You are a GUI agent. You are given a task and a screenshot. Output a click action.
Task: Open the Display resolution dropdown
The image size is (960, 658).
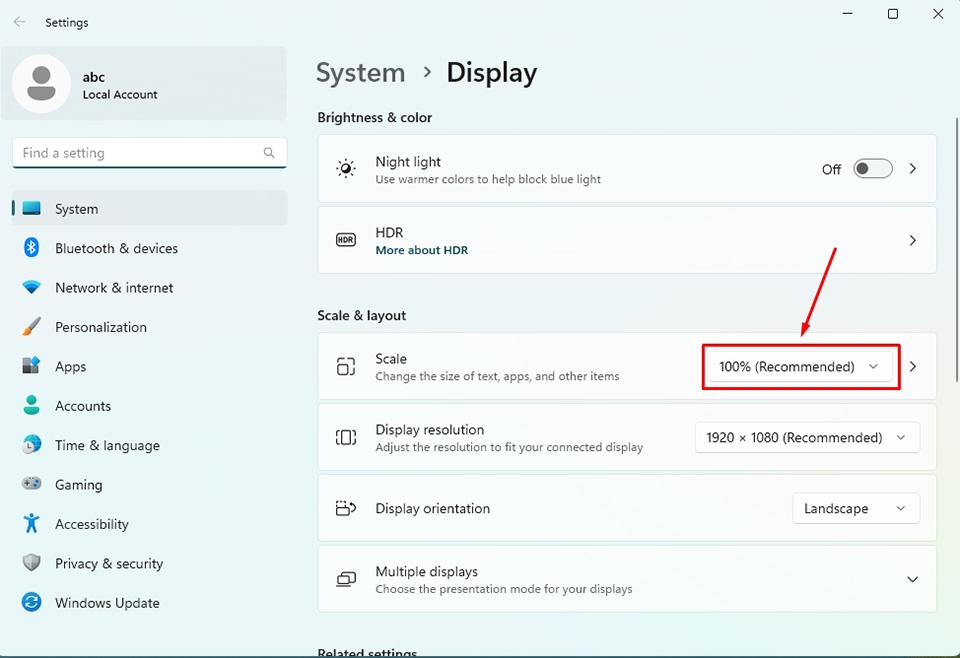[x=806, y=437]
